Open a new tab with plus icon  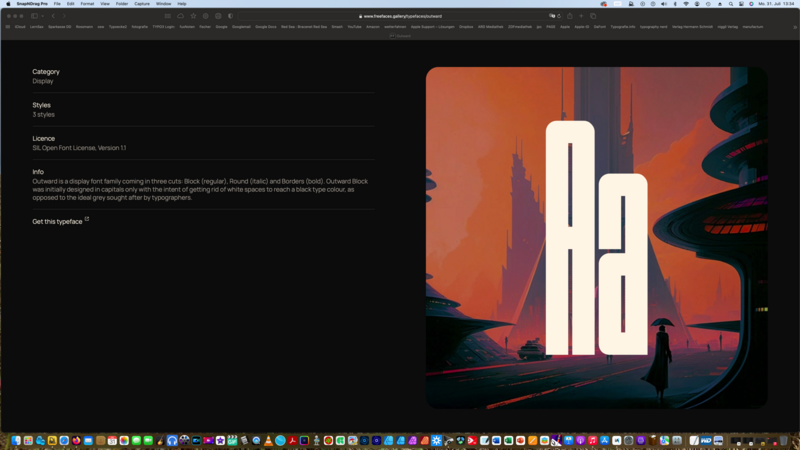point(581,16)
